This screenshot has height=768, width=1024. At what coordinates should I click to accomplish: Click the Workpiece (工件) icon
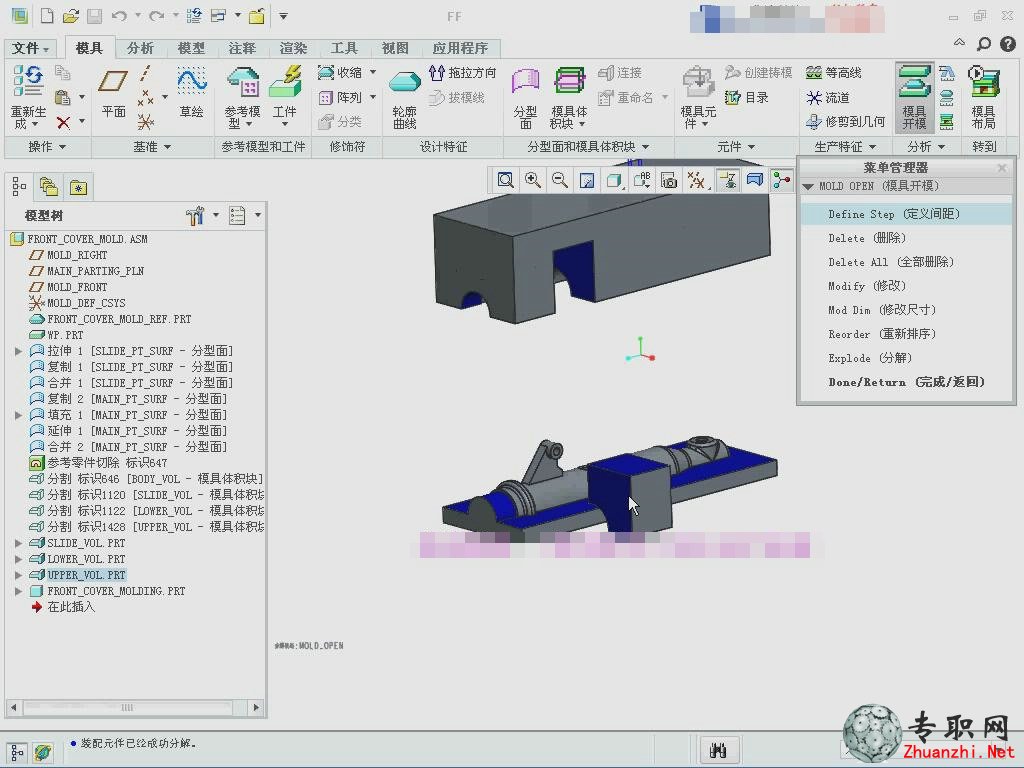tap(285, 82)
